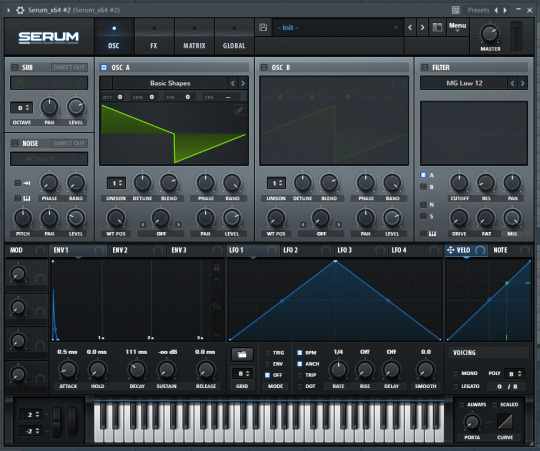Enable LFO TRIG mode checkbox
The width and height of the screenshot is (540, 451).
267,353
